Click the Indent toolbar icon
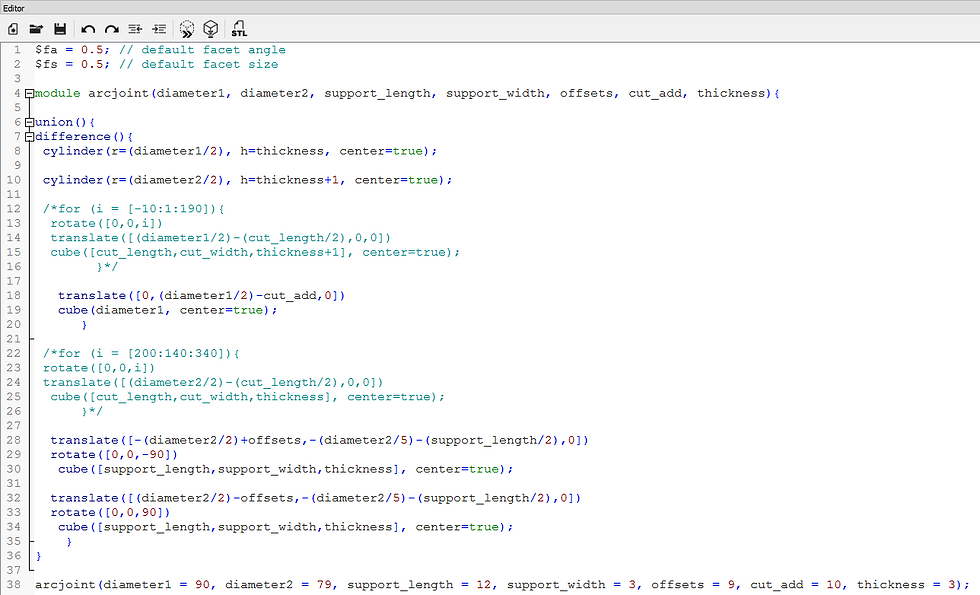 pyautogui.click(x=159, y=29)
